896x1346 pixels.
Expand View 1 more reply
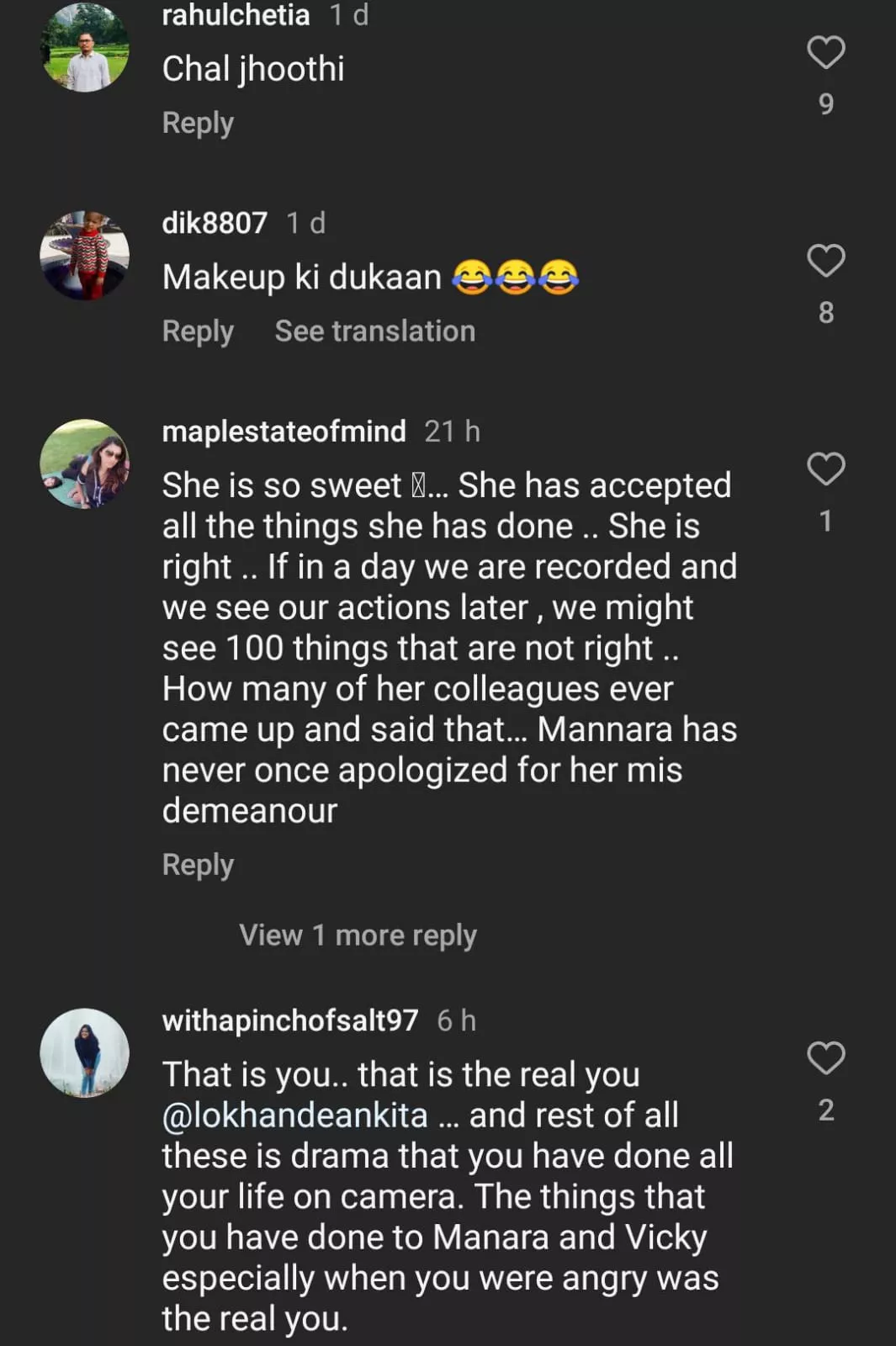click(358, 935)
